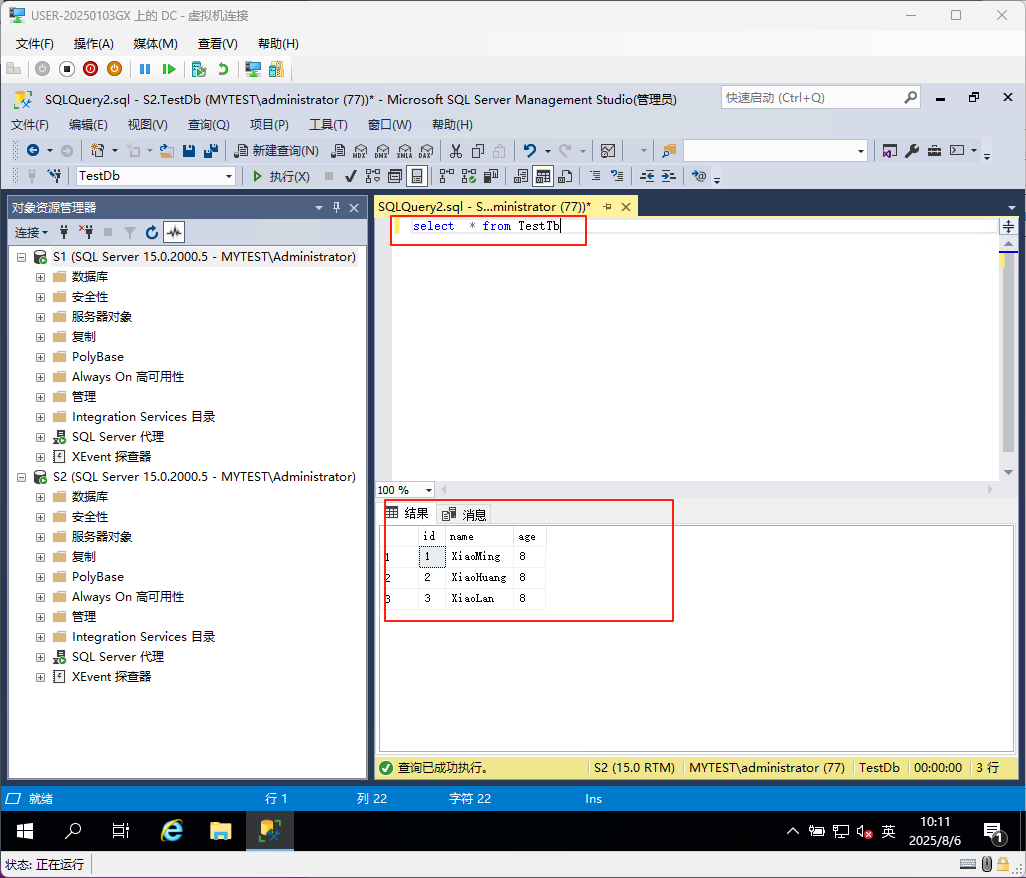Click the MDX query icon
The image size is (1026, 878).
point(360,151)
